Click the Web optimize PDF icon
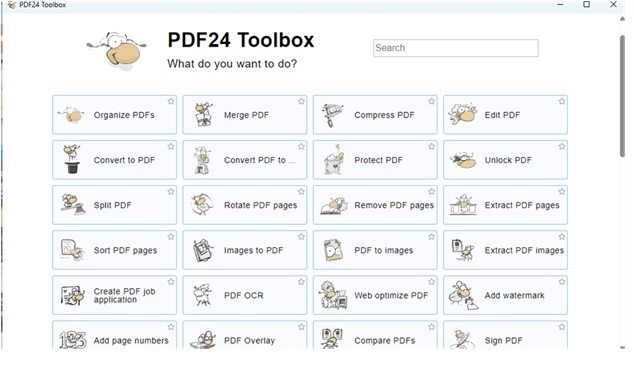 tap(333, 295)
